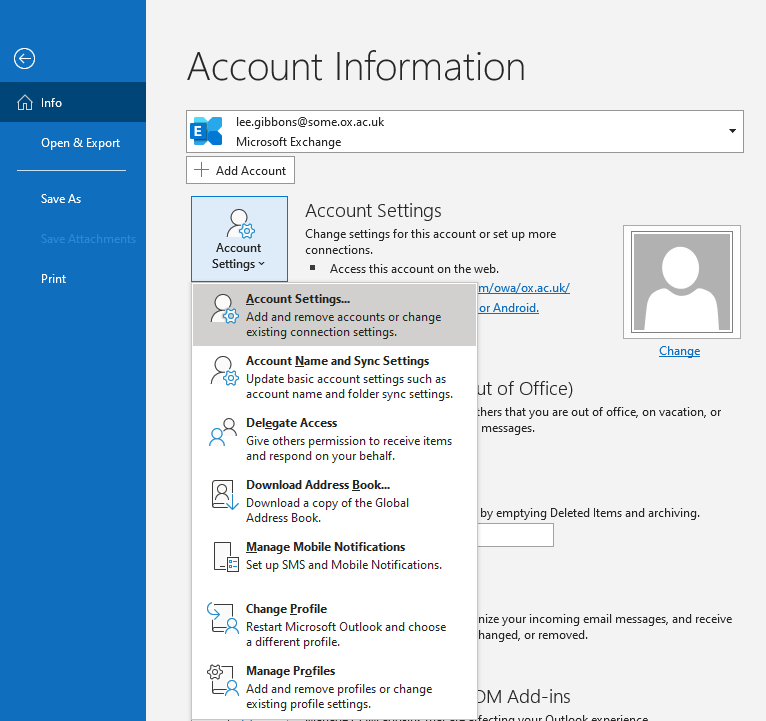Viewport: 766px width, 721px height.
Task: Click the Manage Mobile Notifications phone icon
Action: click(225, 557)
